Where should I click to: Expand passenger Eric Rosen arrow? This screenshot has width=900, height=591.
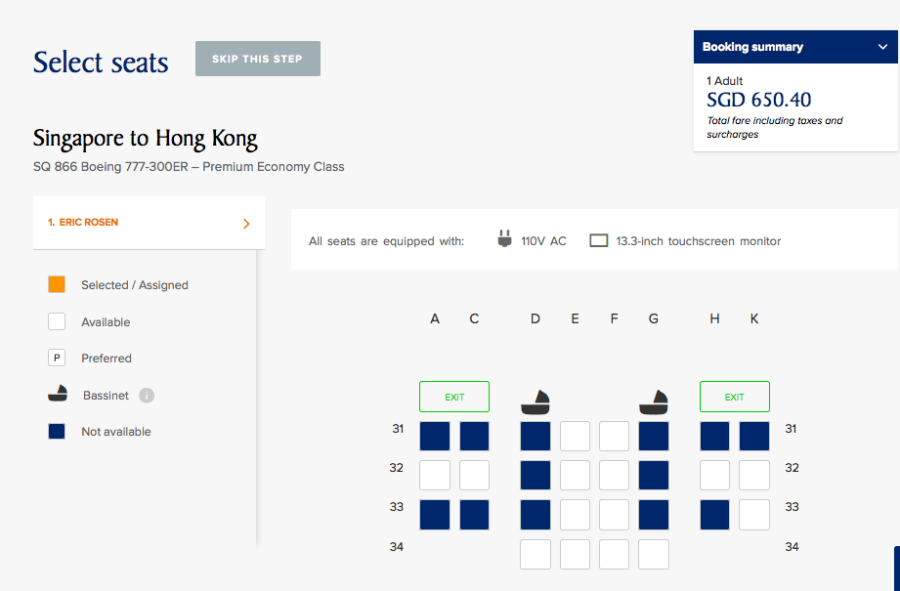pyautogui.click(x=246, y=223)
